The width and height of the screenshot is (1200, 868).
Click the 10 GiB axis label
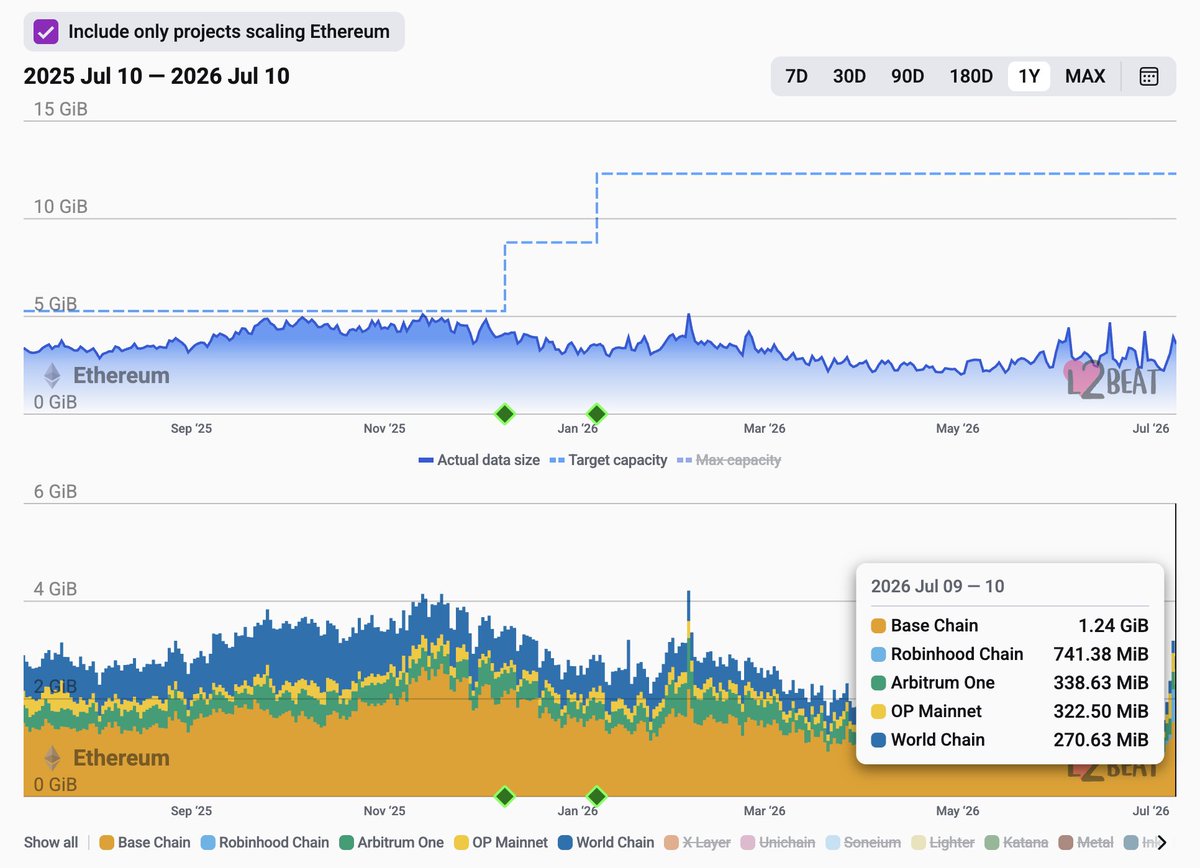point(61,207)
